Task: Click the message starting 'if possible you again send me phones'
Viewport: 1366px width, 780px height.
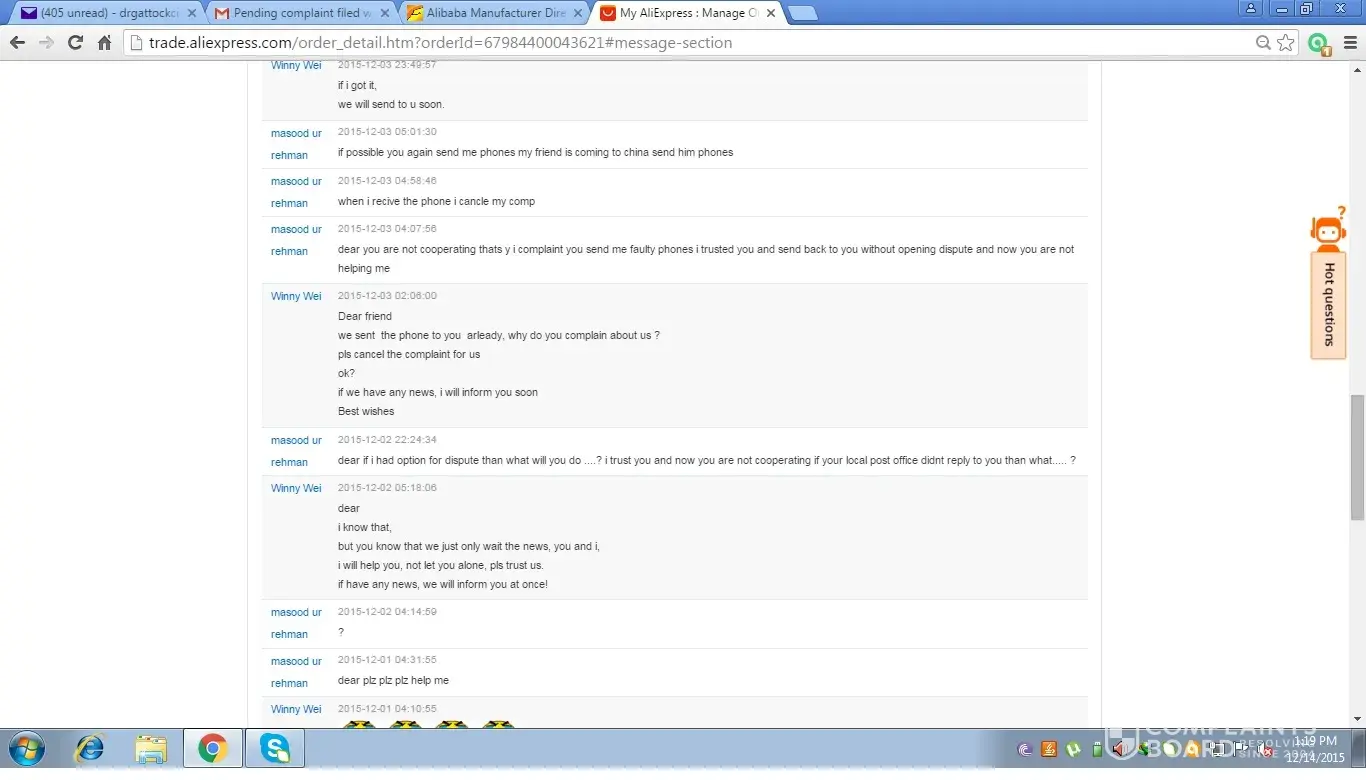Action: [x=535, y=152]
